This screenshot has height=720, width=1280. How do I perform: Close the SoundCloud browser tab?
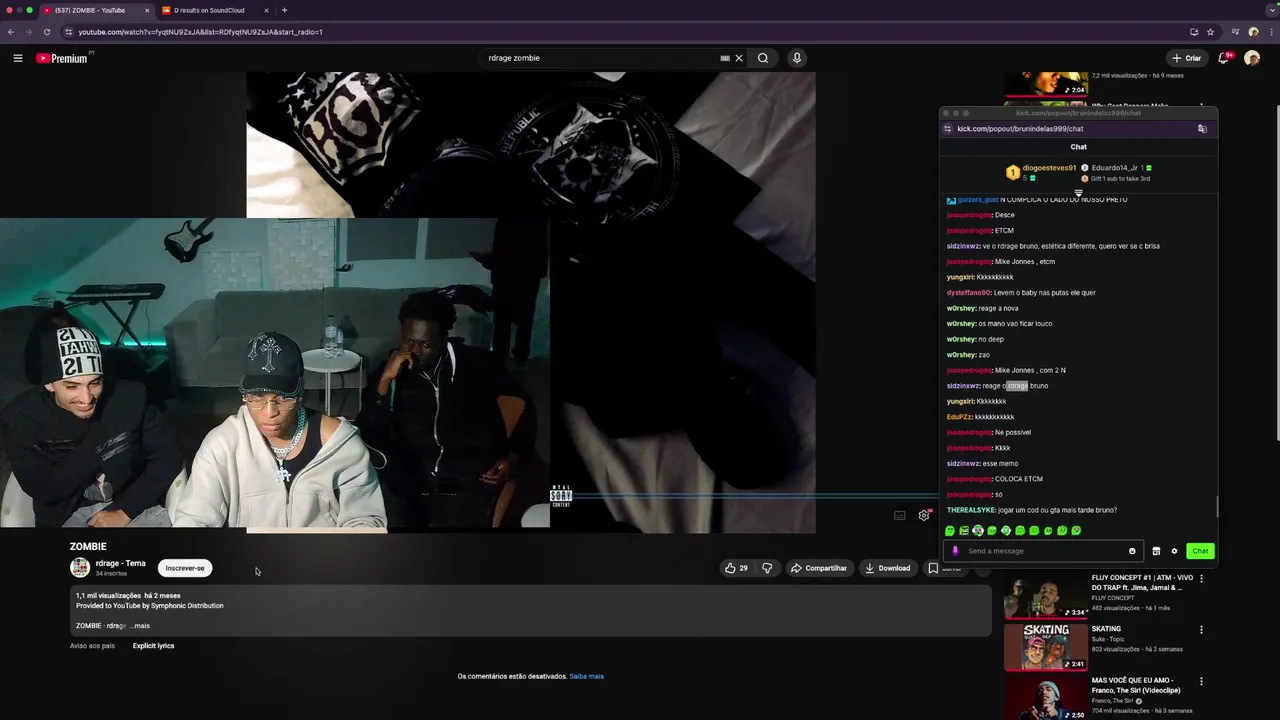[266, 10]
